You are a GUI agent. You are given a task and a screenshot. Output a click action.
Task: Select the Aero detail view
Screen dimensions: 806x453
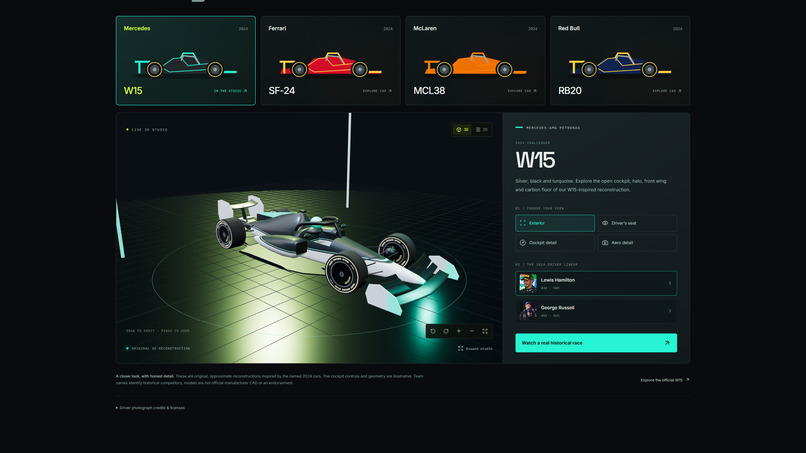pos(637,243)
